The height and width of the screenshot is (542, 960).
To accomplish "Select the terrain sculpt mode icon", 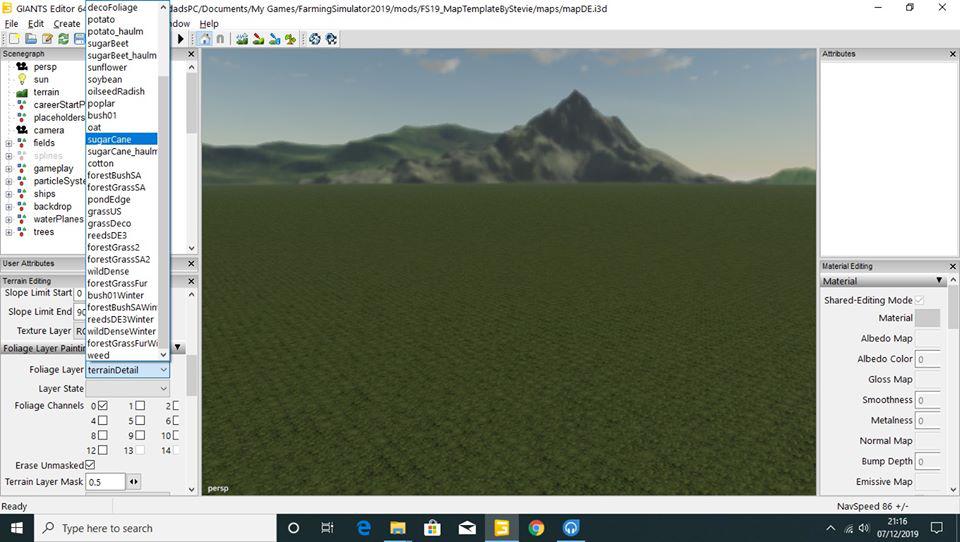I will point(243,39).
